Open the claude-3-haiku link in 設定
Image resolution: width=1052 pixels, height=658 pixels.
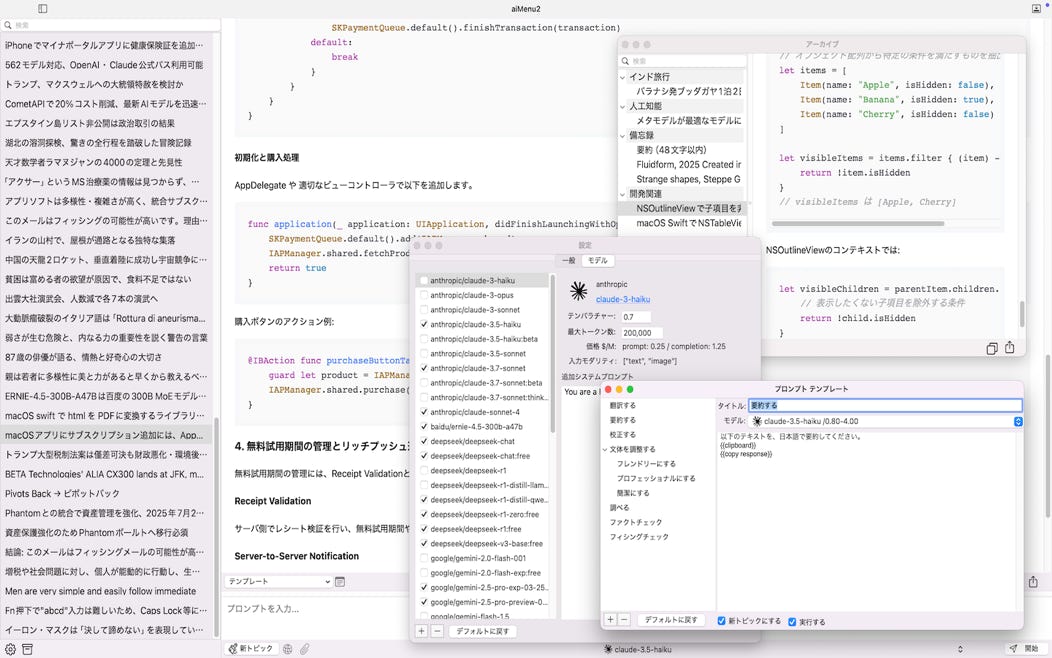tap(623, 299)
